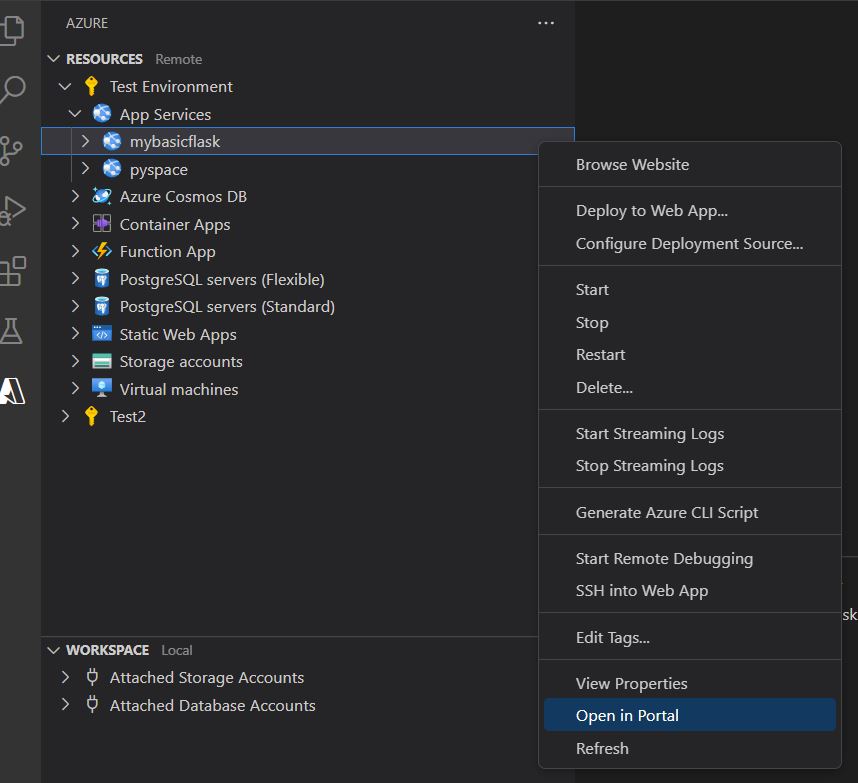The image size is (858, 783).
Task: Open the Testing flask icon
Action: point(12,331)
